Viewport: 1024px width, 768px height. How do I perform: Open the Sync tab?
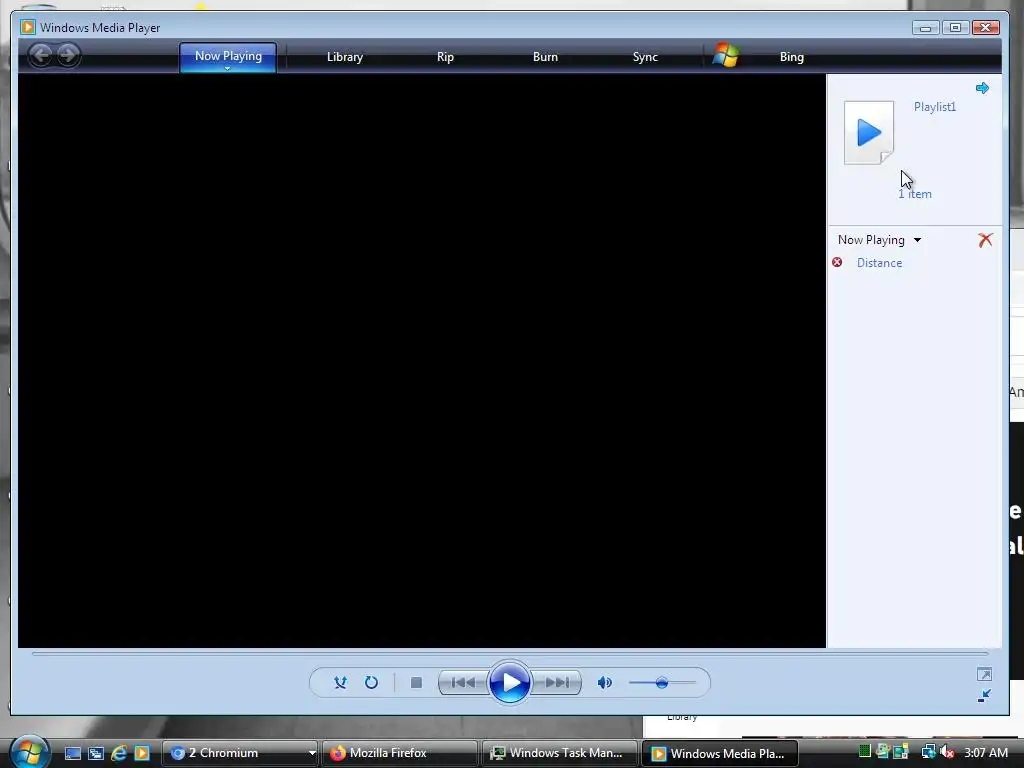(x=645, y=57)
